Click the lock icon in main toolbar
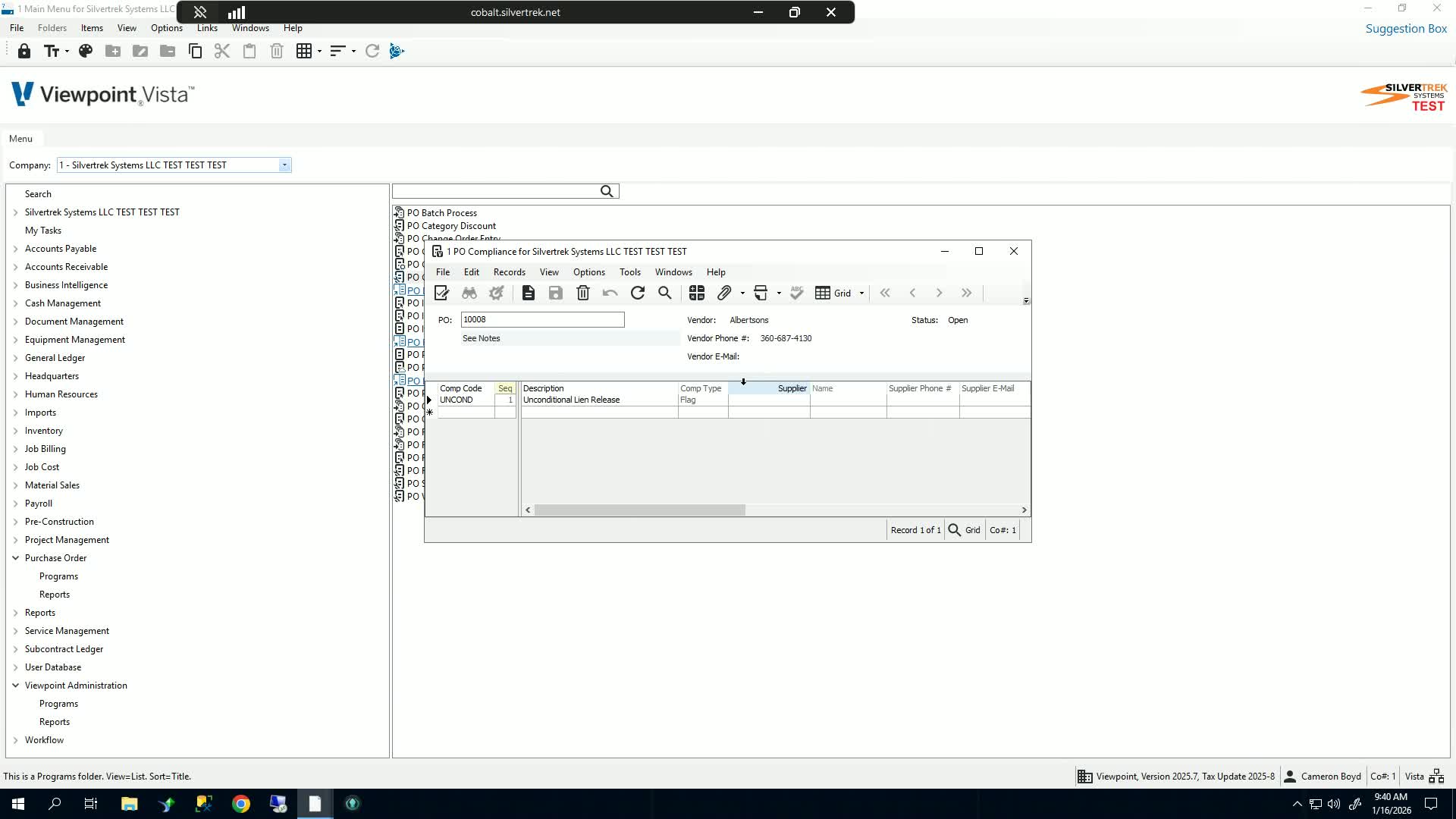The width and height of the screenshot is (1456, 819). (x=24, y=51)
